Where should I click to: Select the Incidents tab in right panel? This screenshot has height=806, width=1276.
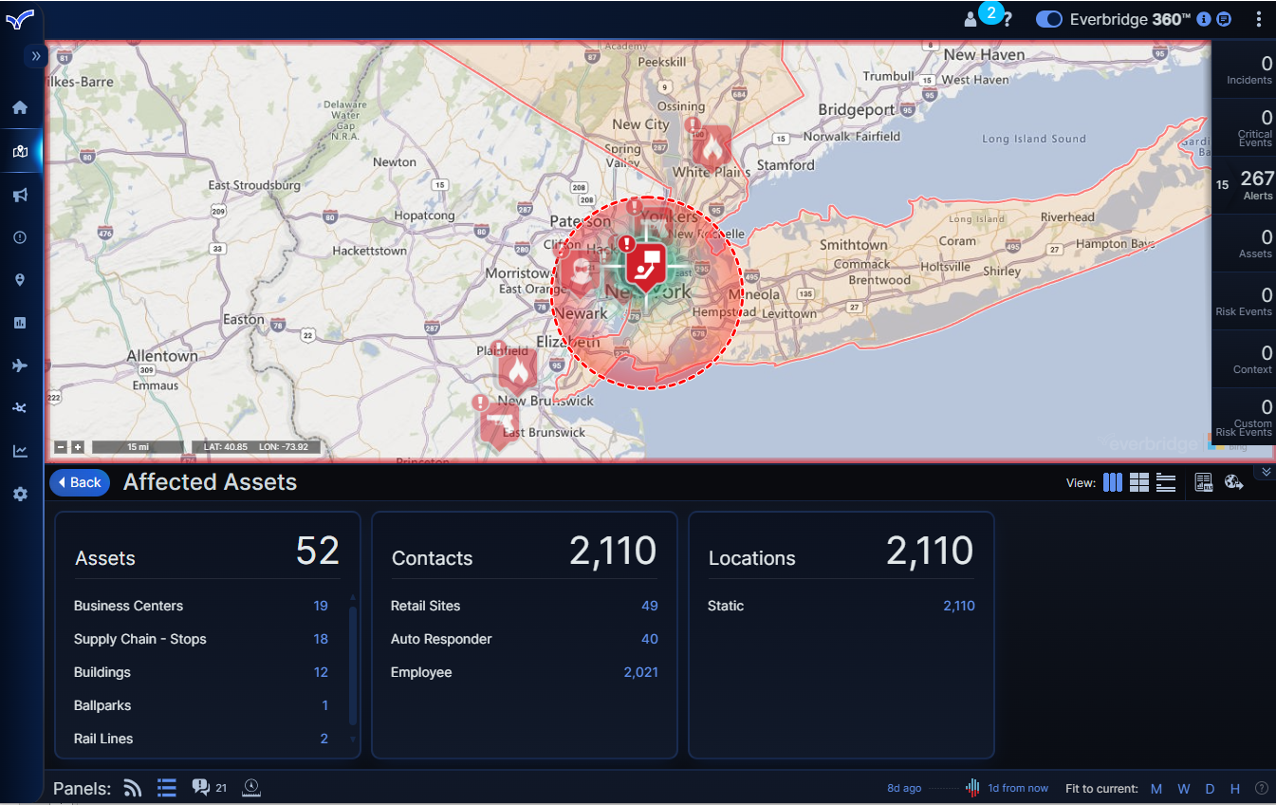click(x=1245, y=70)
